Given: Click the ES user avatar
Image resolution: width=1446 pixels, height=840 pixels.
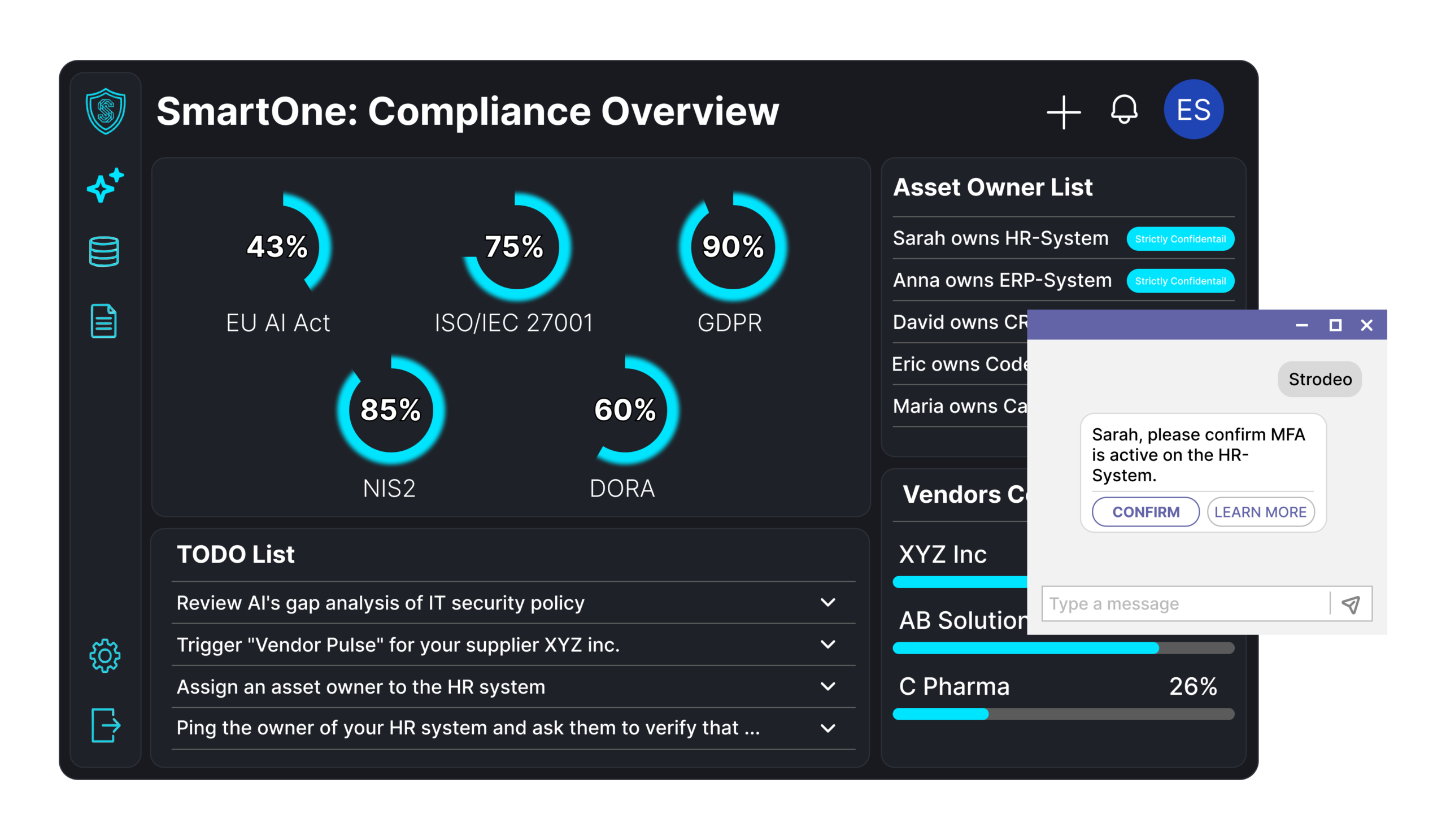Looking at the screenshot, I should (x=1194, y=110).
